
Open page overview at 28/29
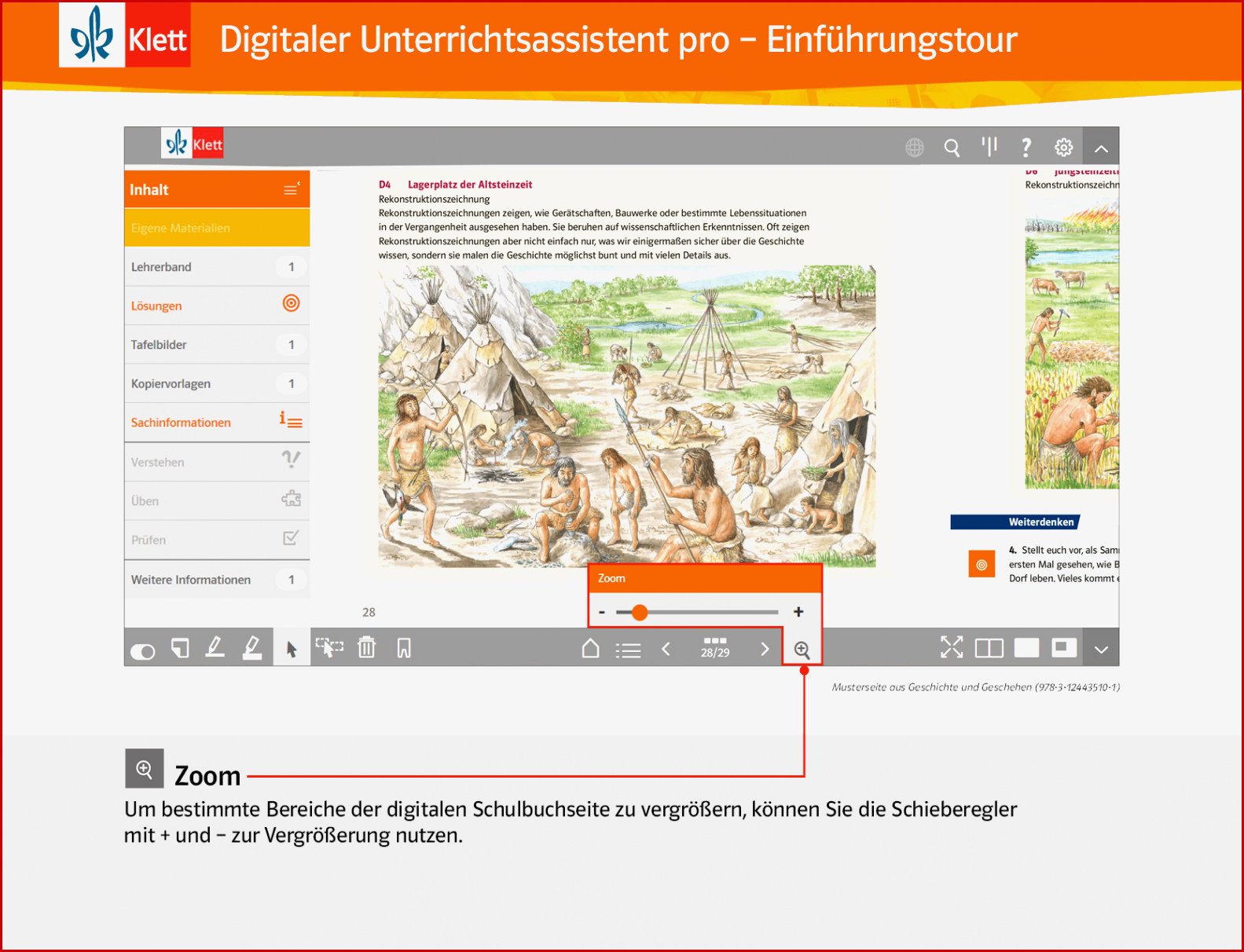(x=715, y=648)
